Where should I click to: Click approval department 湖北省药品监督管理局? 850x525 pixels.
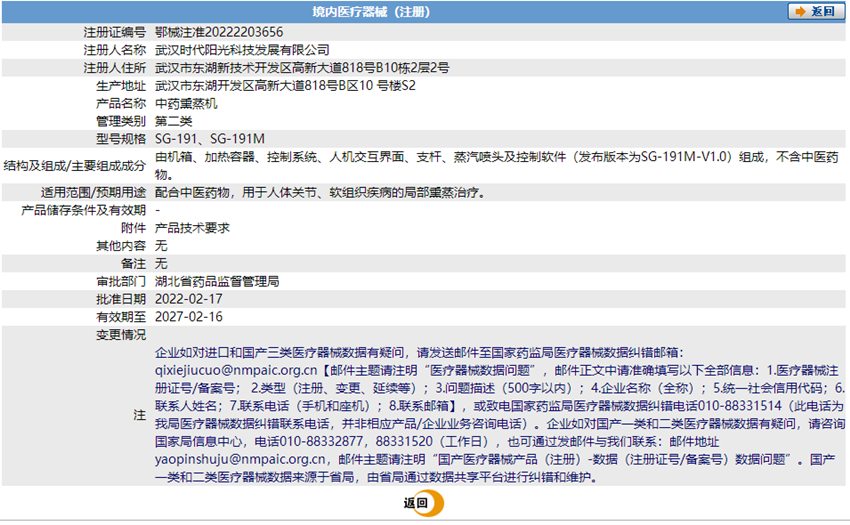point(217,281)
